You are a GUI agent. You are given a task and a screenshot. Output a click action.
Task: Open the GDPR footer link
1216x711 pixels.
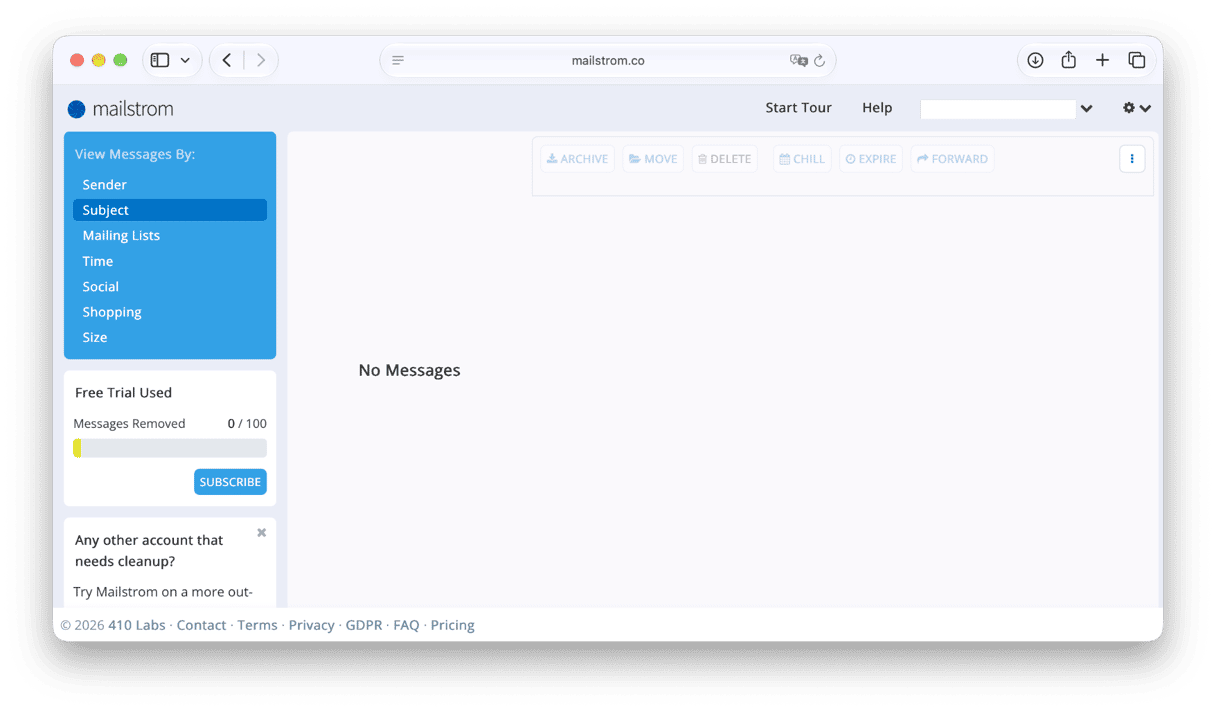364,625
